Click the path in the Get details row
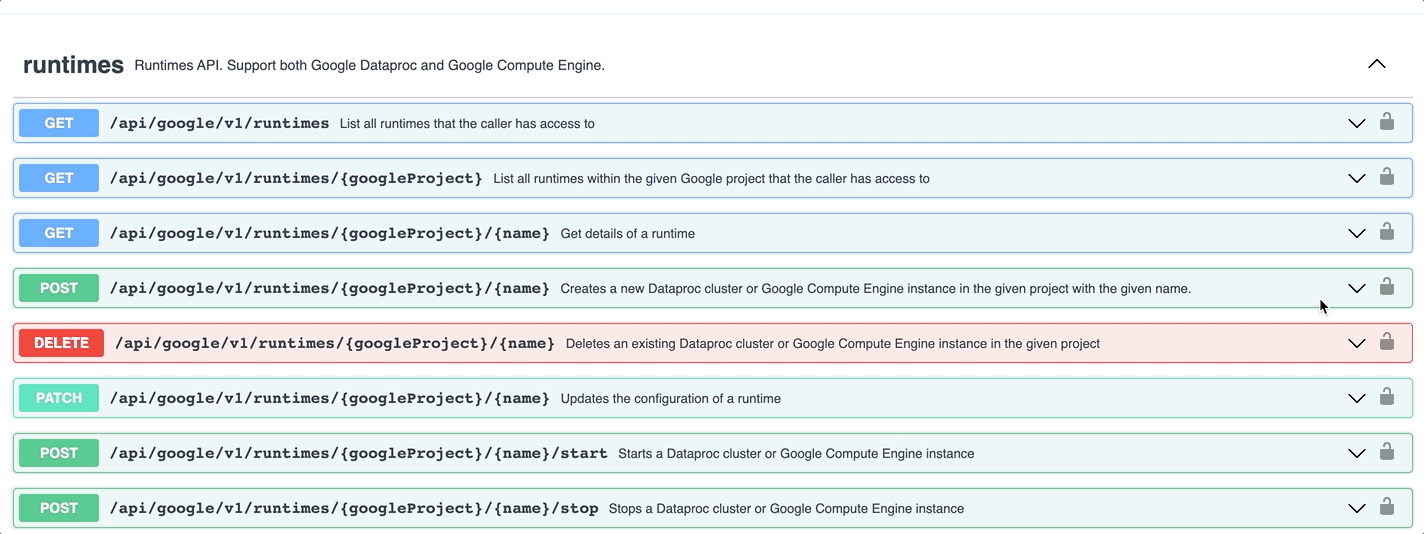The height and width of the screenshot is (534, 1424). pyautogui.click(x=329, y=233)
